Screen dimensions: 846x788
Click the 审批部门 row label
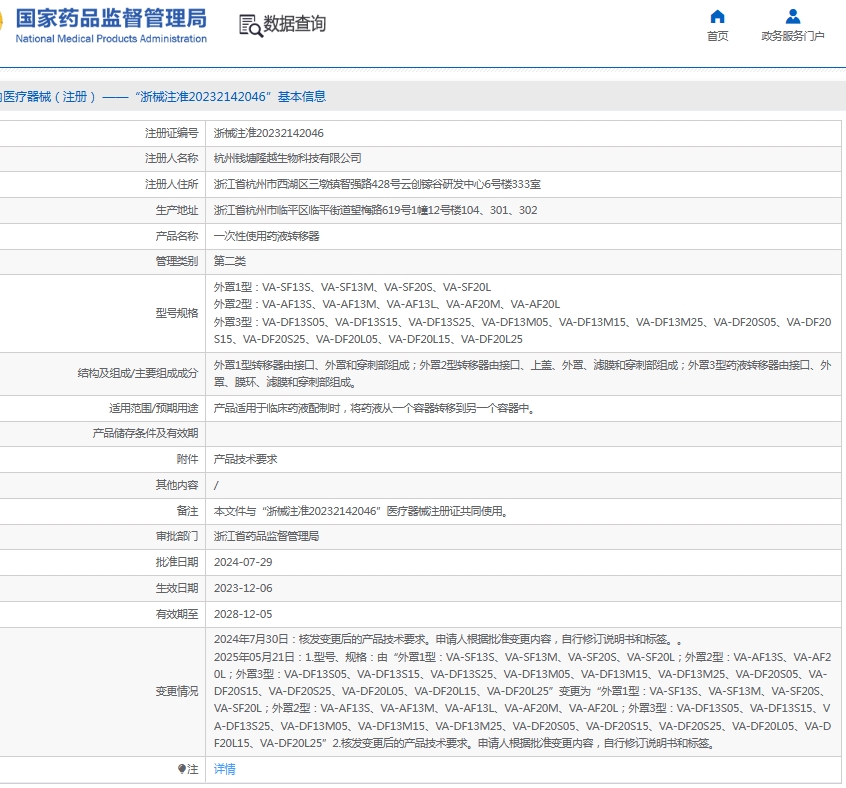click(177, 537)
